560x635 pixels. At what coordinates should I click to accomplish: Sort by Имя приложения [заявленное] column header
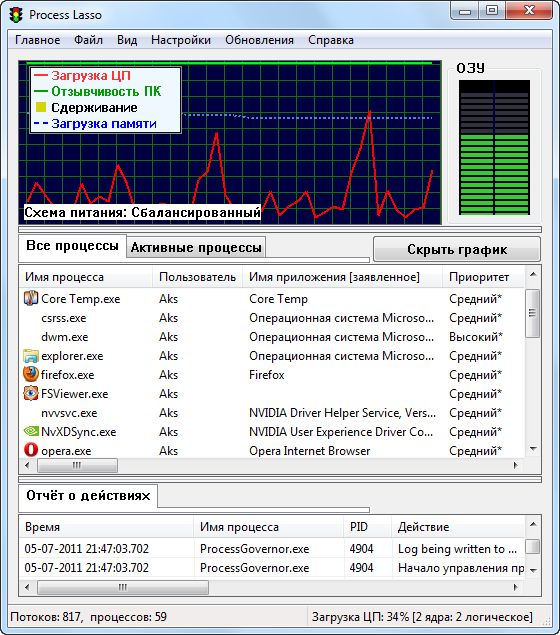coord(342,277)
